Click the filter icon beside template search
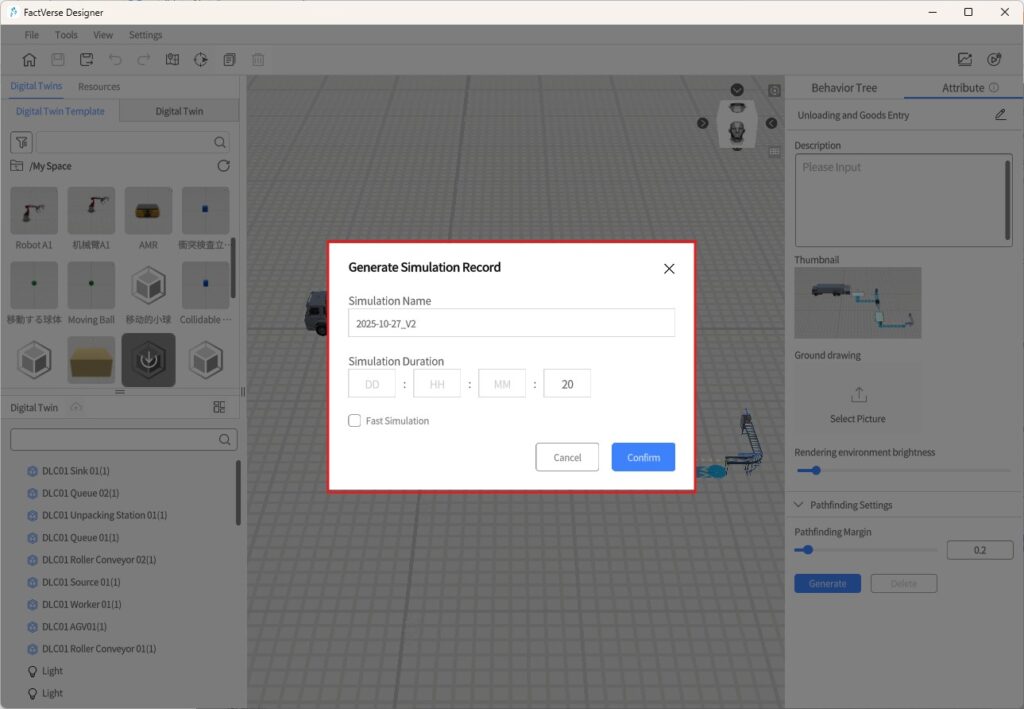 pos(21,142)
